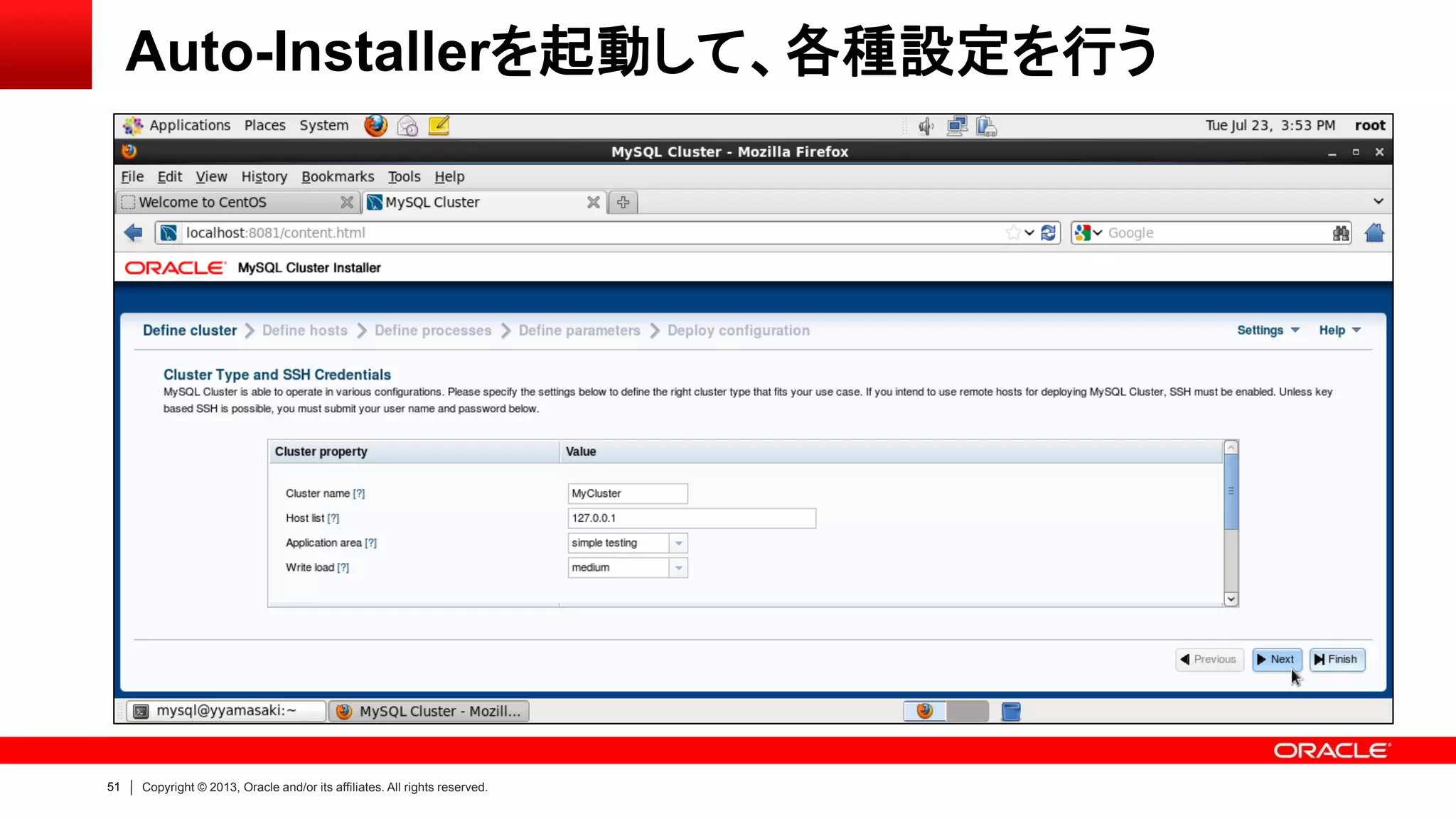
Task: Click the network computers icon in system tray
Action: (957, 127)
